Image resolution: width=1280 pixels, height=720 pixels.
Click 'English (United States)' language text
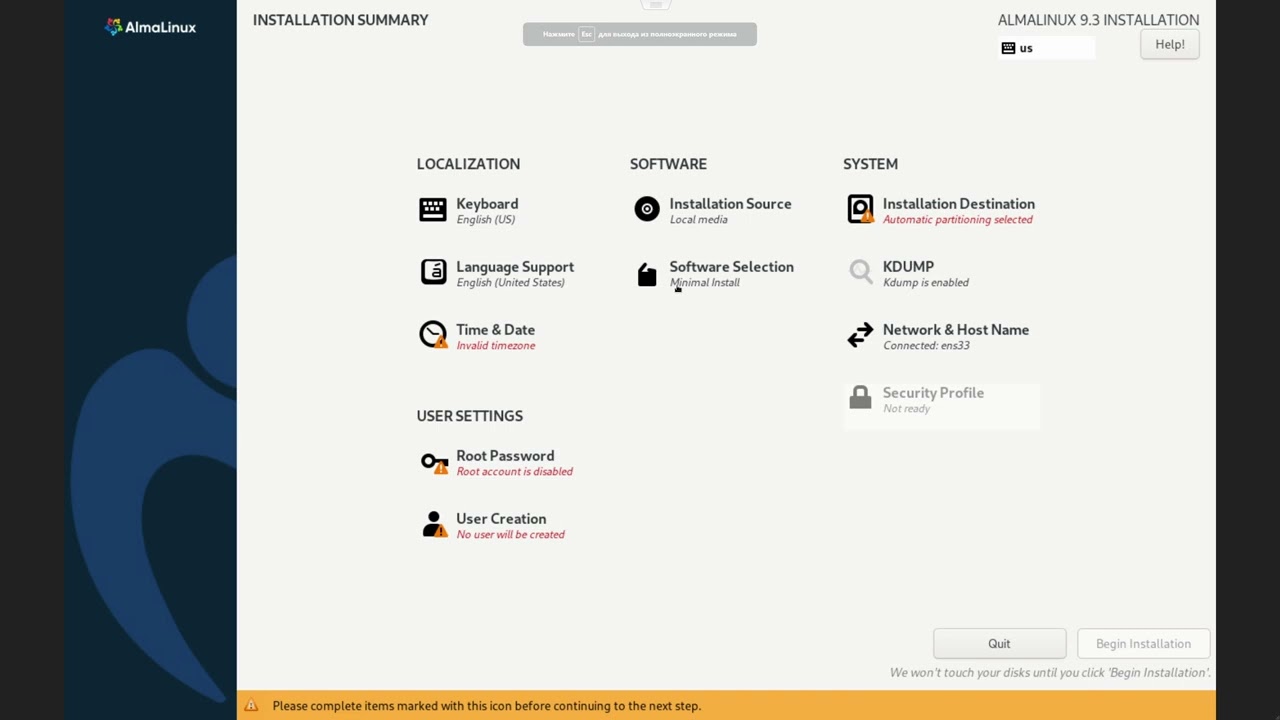click(x=510, y=283)
